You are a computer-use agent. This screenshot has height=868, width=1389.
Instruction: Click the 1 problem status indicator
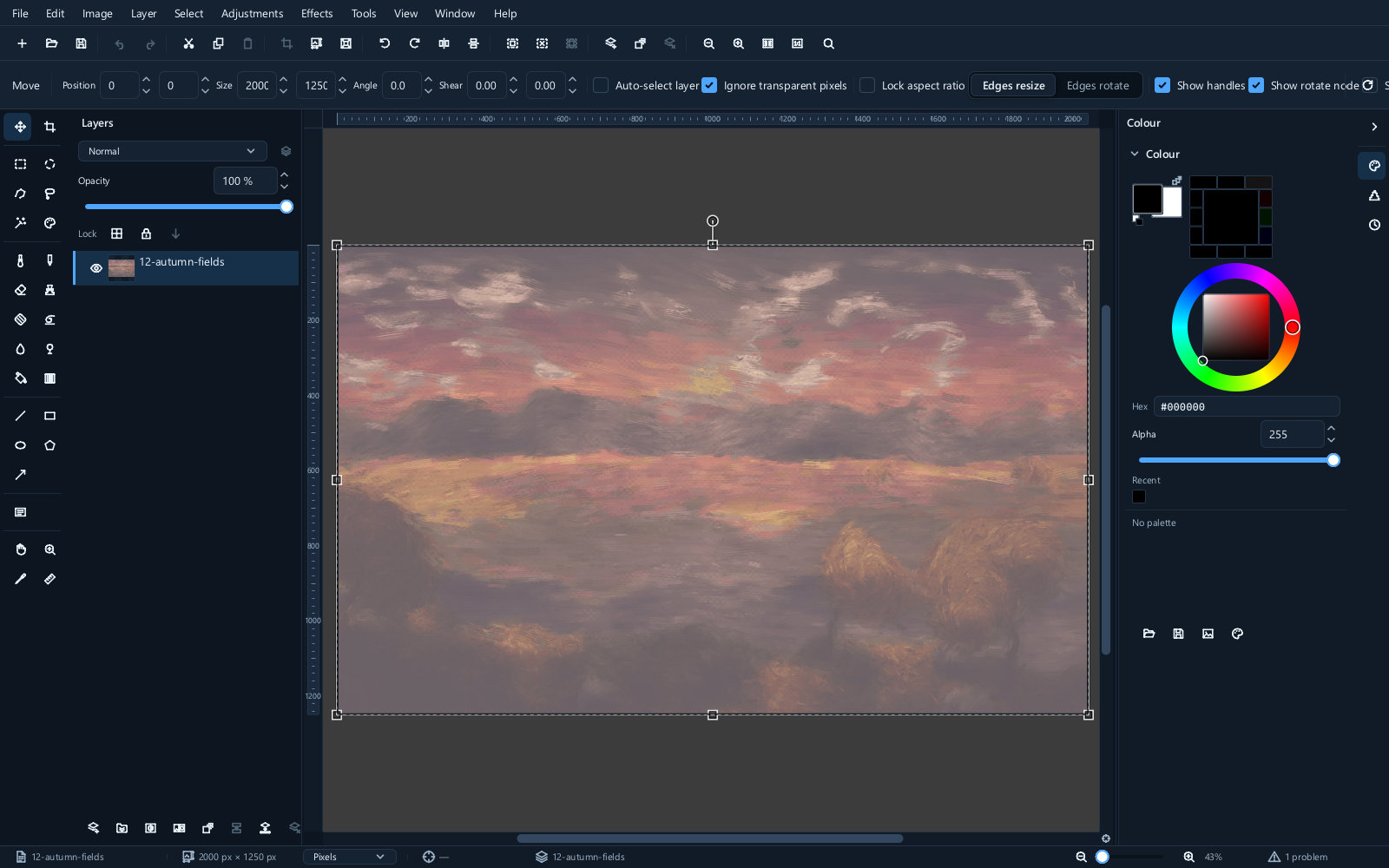[x=1298, y=857]
